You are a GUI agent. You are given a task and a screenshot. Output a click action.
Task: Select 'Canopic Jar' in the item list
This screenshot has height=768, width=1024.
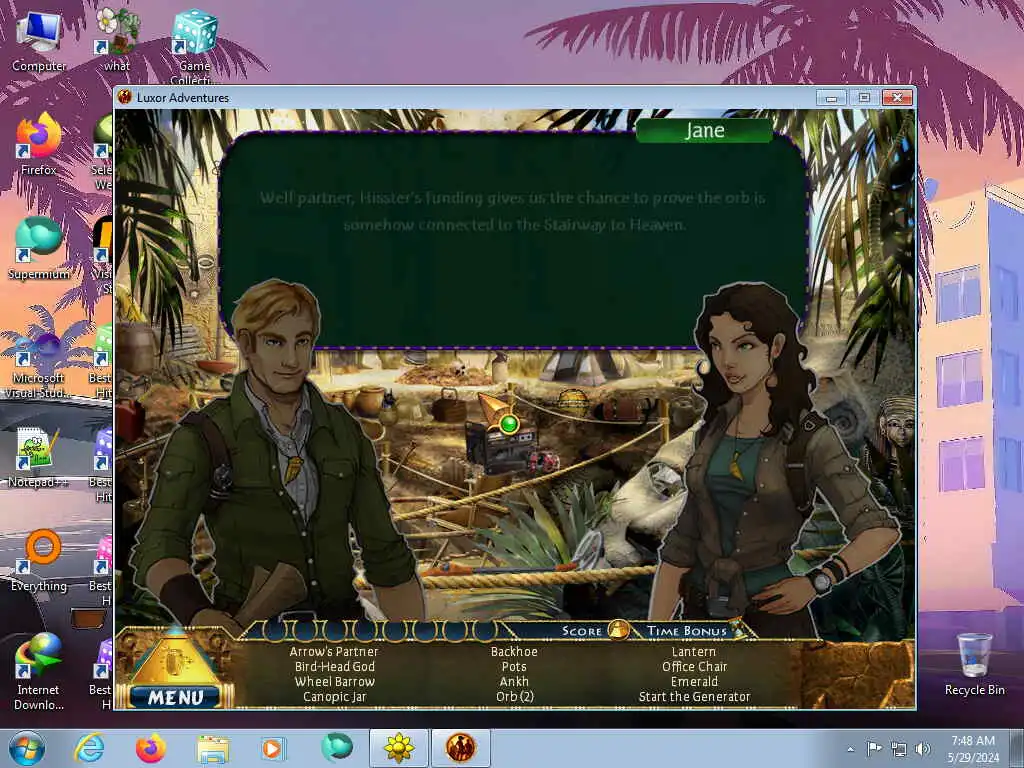pos(334,696)
